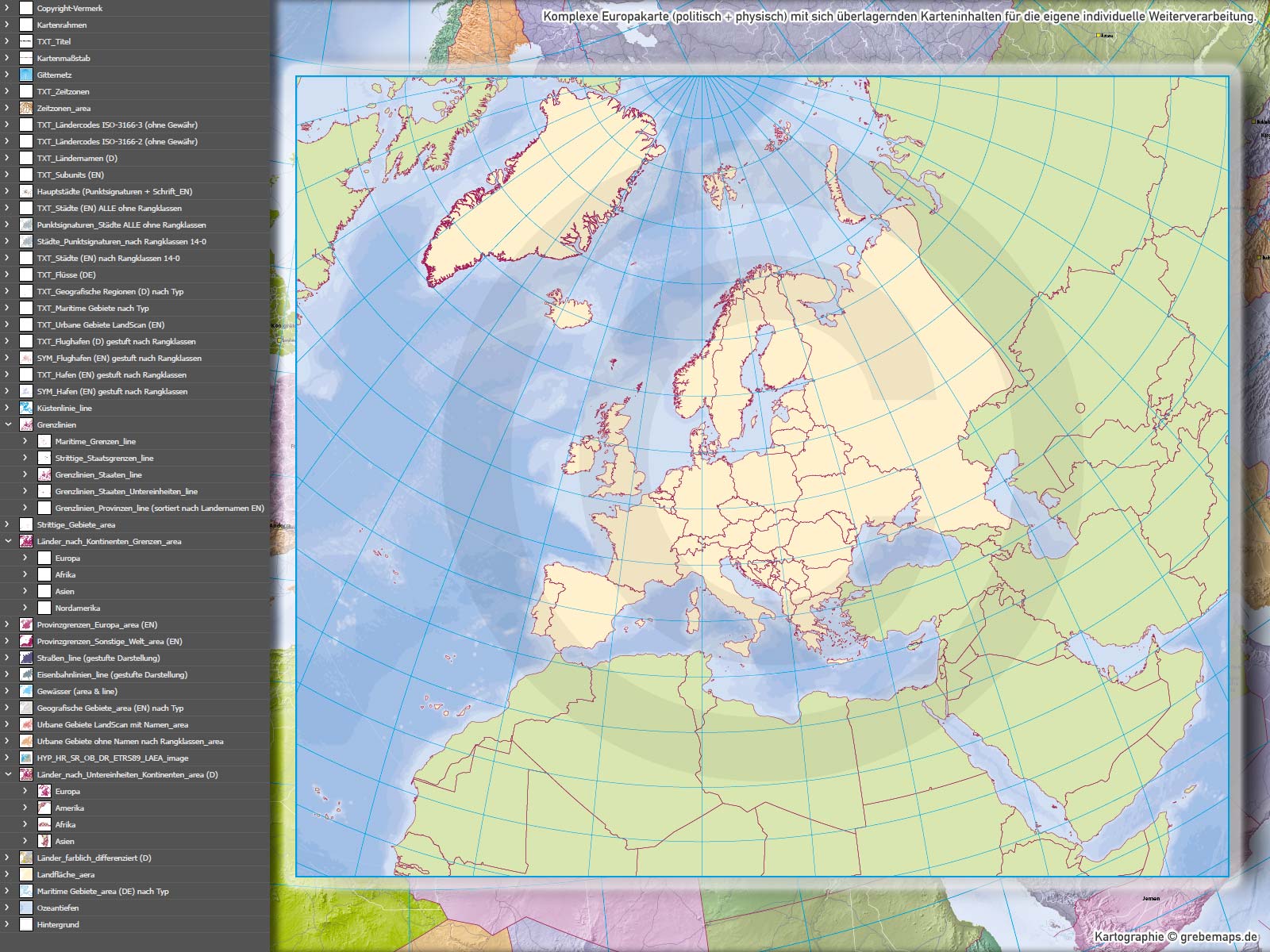The width and height of the screenshot is (1270, 952).
Task: Click thumbnail of Länder_farblich_differenziert (D) layer
Action: pyautogui.click(x=26, y=858)
